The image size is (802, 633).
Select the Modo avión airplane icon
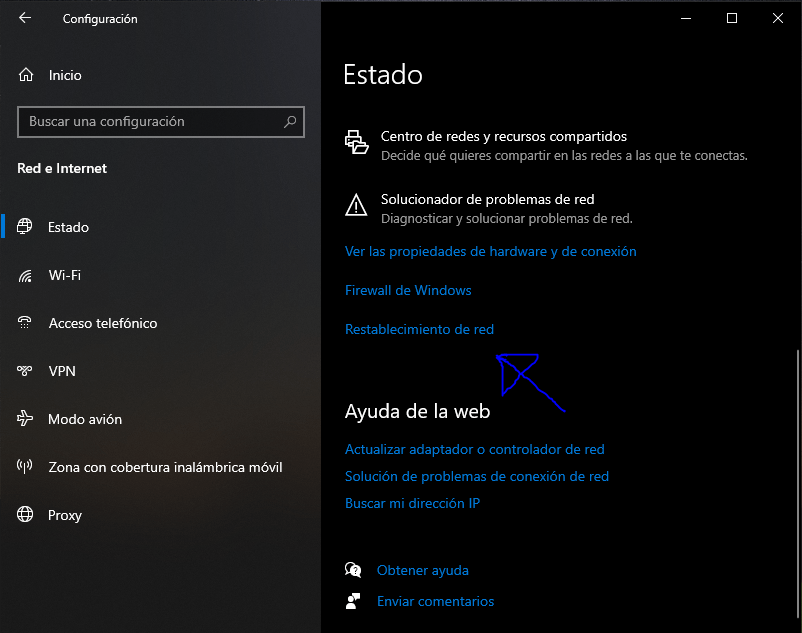click(25, 419)
